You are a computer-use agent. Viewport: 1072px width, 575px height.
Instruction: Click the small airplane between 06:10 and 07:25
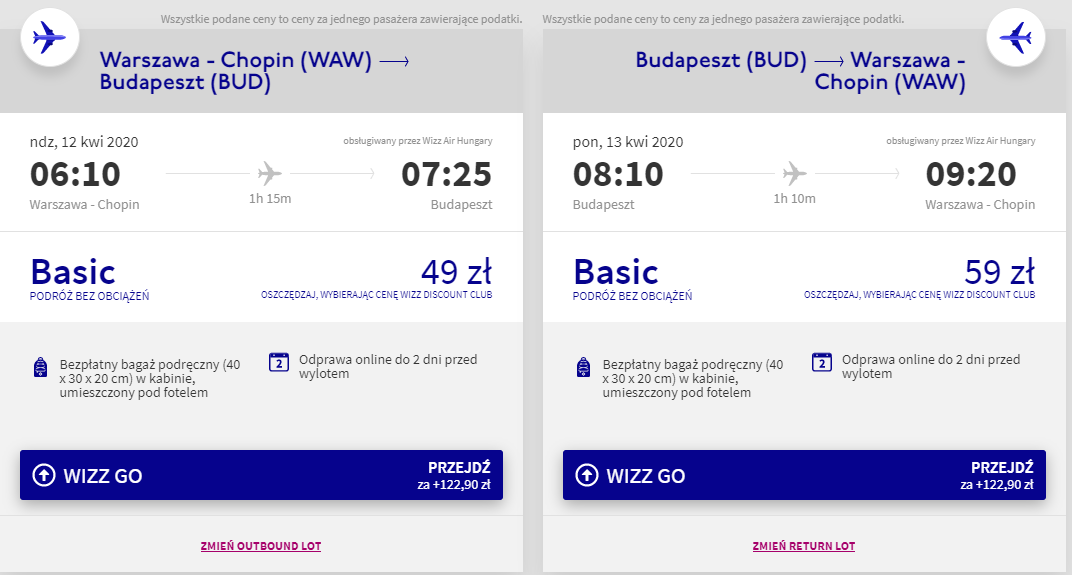270,174
